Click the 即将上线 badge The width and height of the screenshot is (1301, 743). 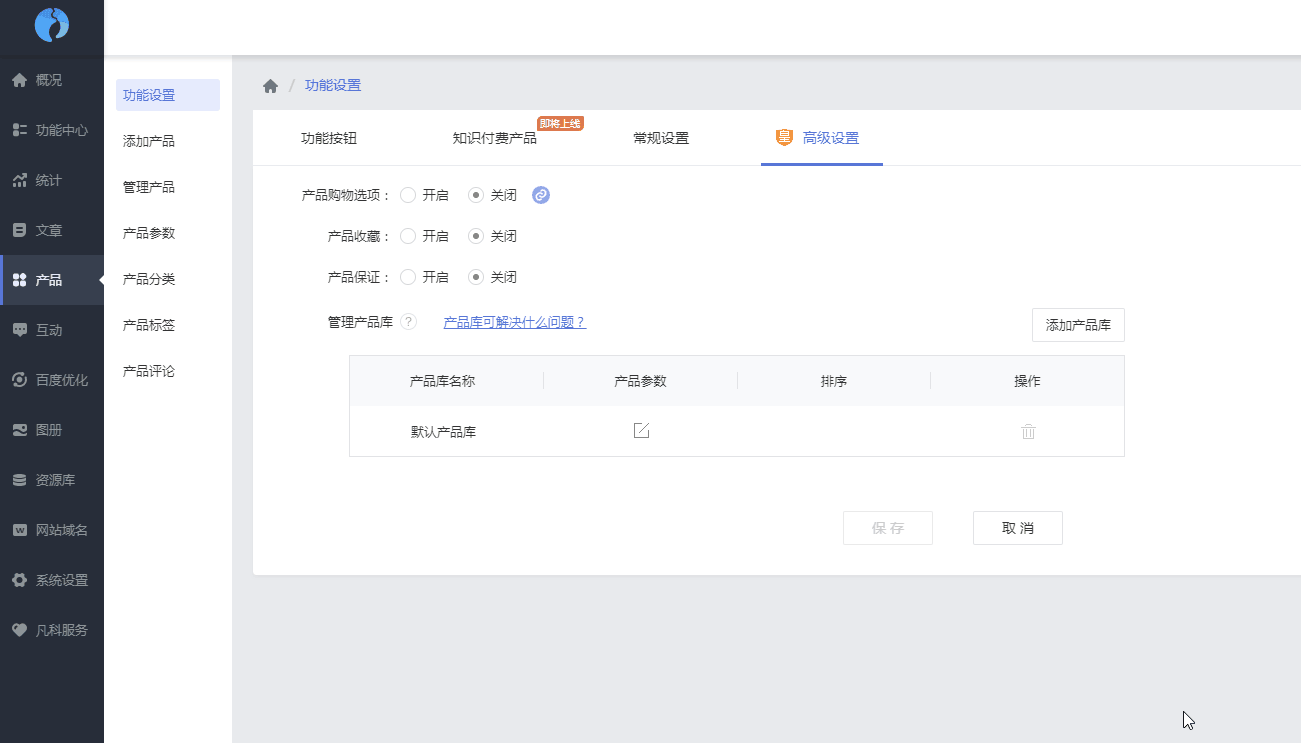tap(560, 123)
